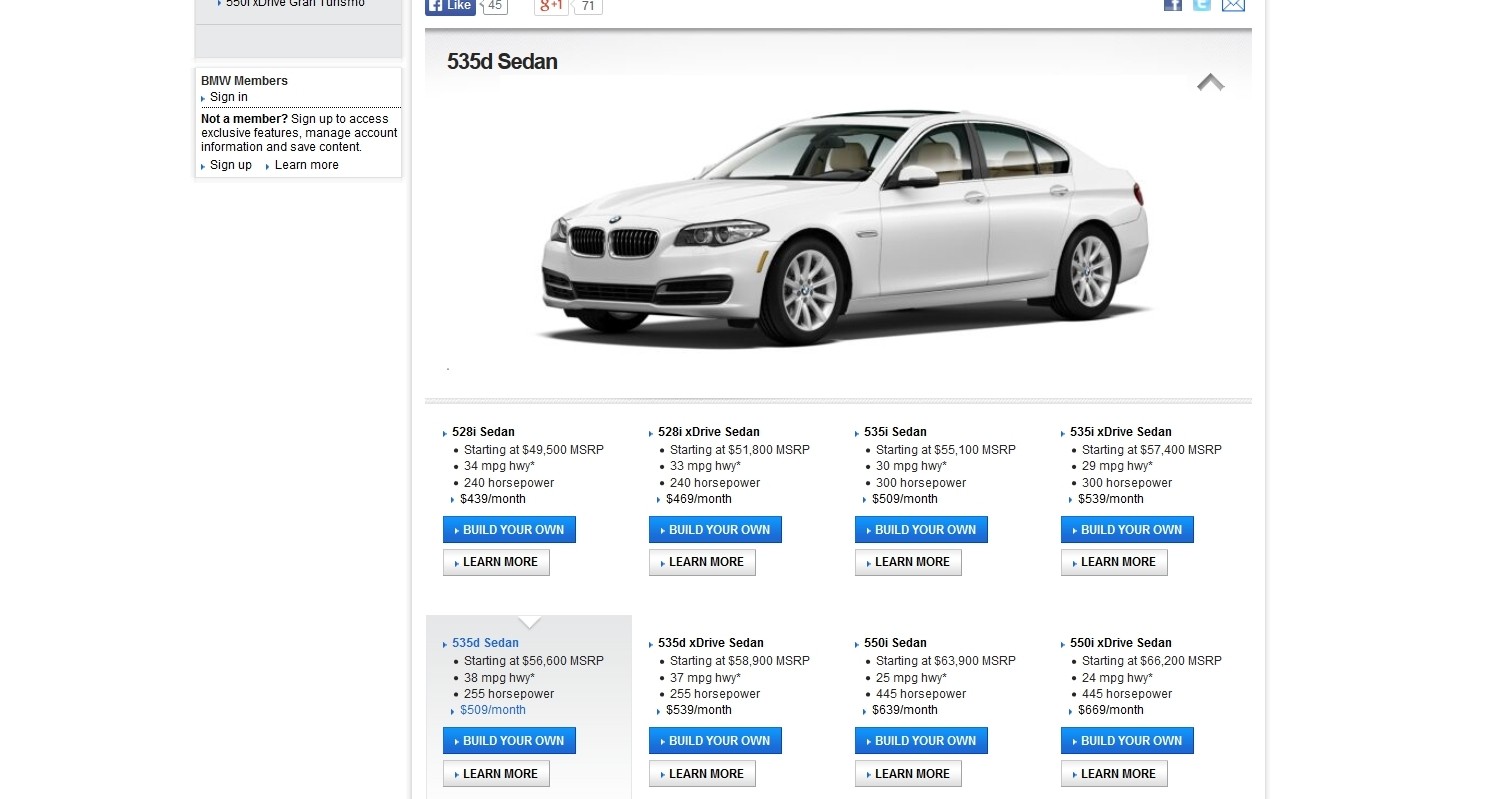Open the Sign in link under BMW Members
1507x799 pixels.
tap(229, 97)
